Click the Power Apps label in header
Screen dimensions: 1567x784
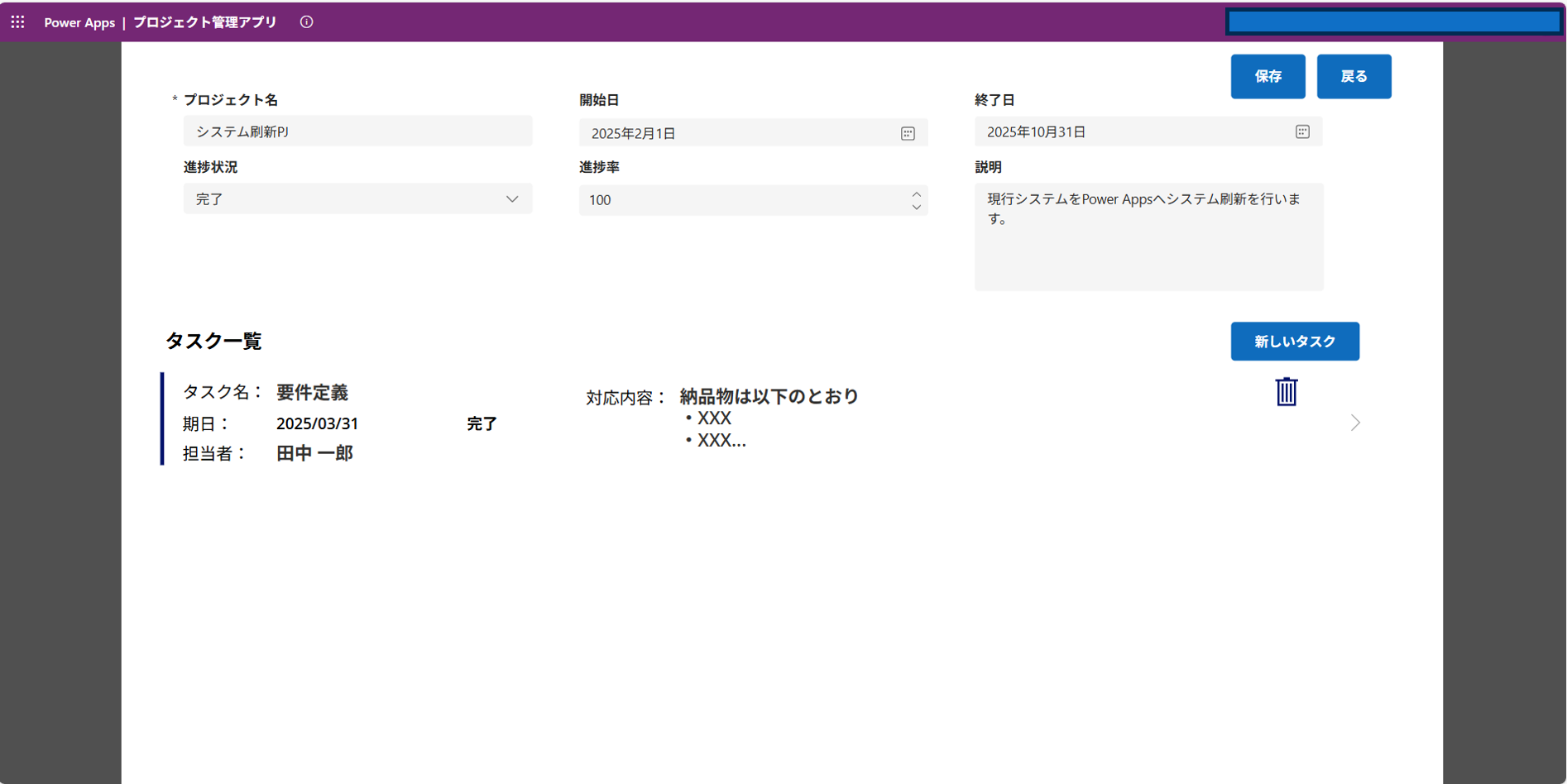click(79, 22)
